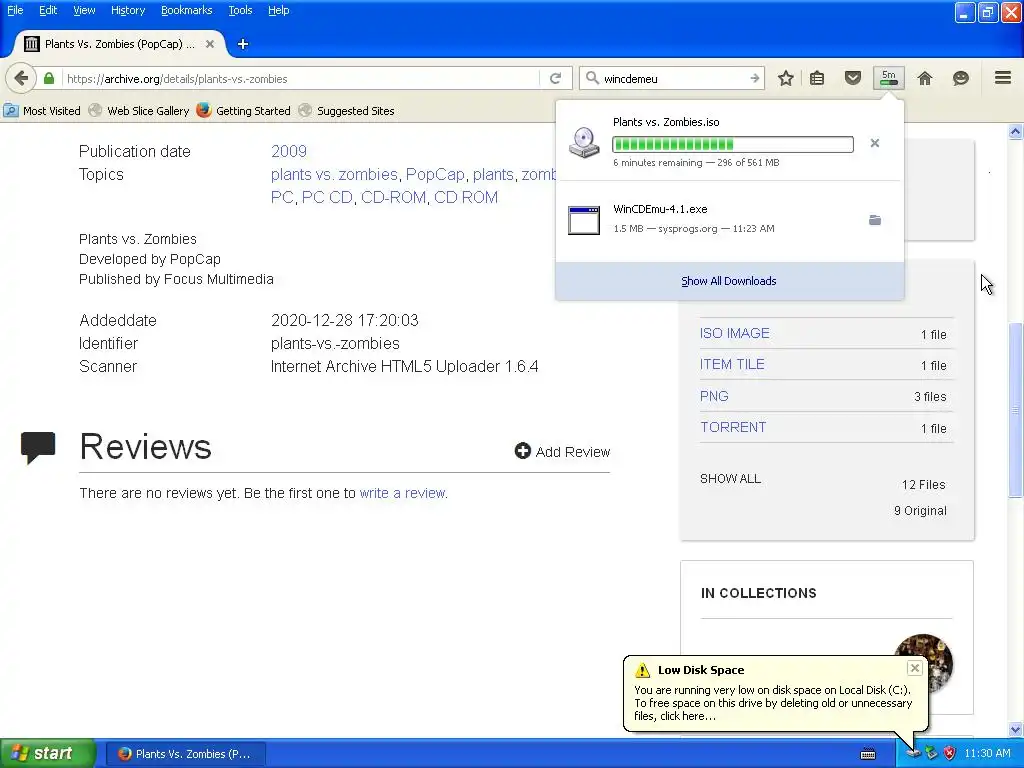This screenshot has width=1024, height=768.
Task: Open the Getting Started bookmark
Action: click(244, 111)
